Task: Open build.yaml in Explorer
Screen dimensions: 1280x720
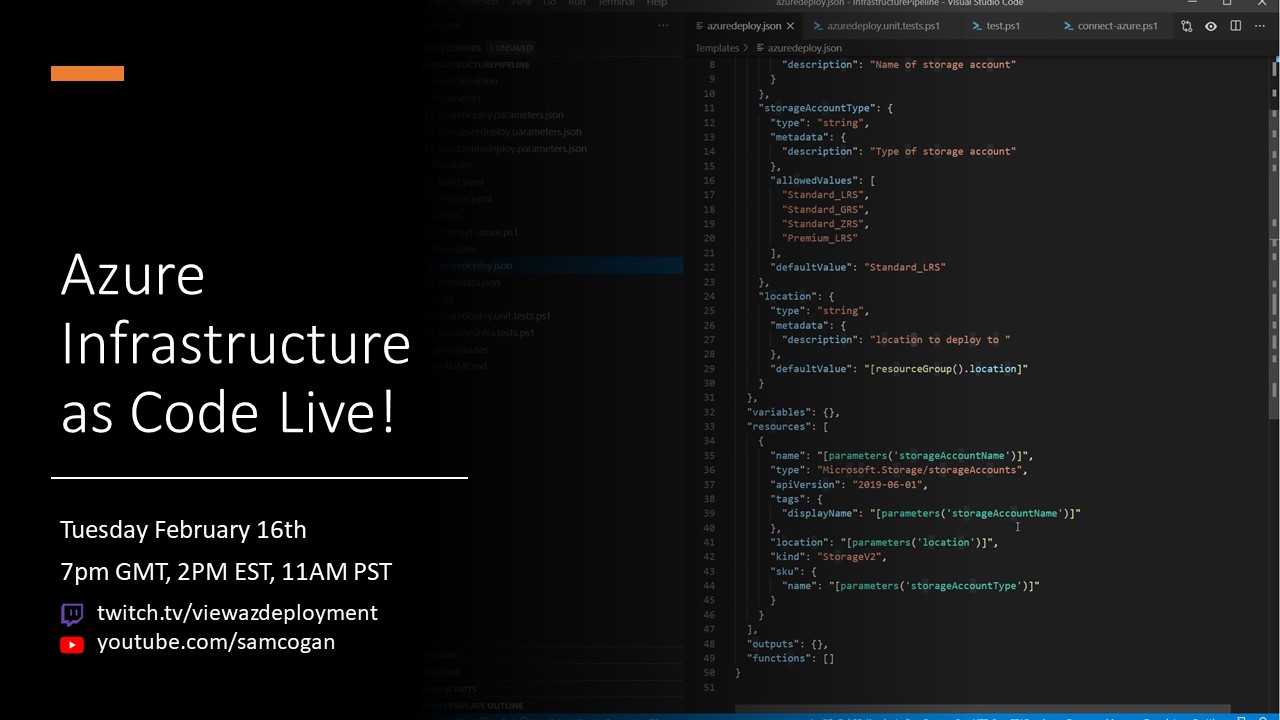Action: click(460, 182)
